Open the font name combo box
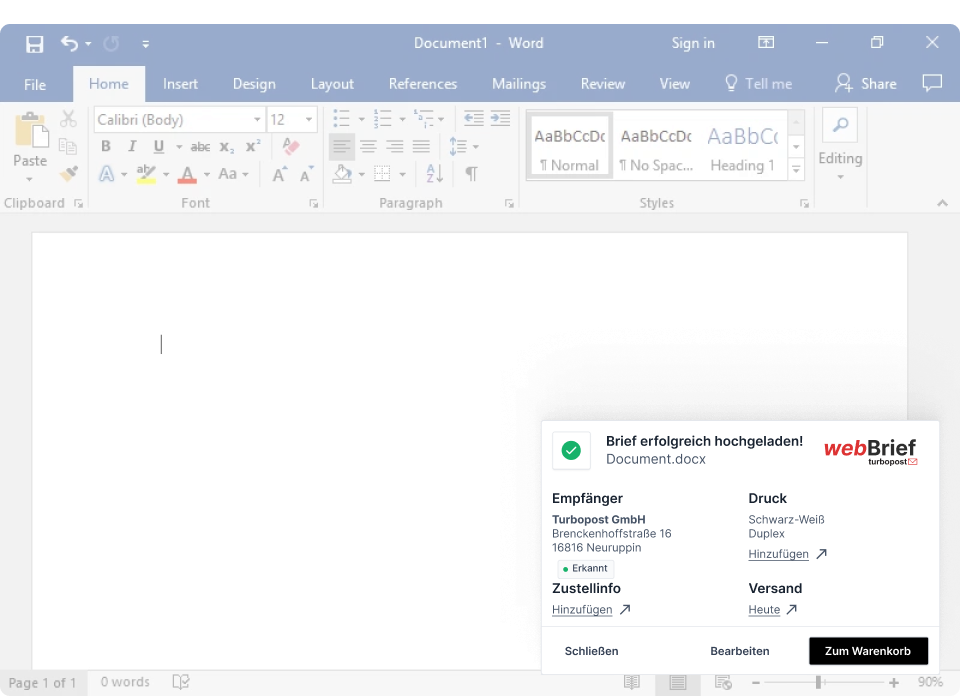960x696 pixels. 179,119
